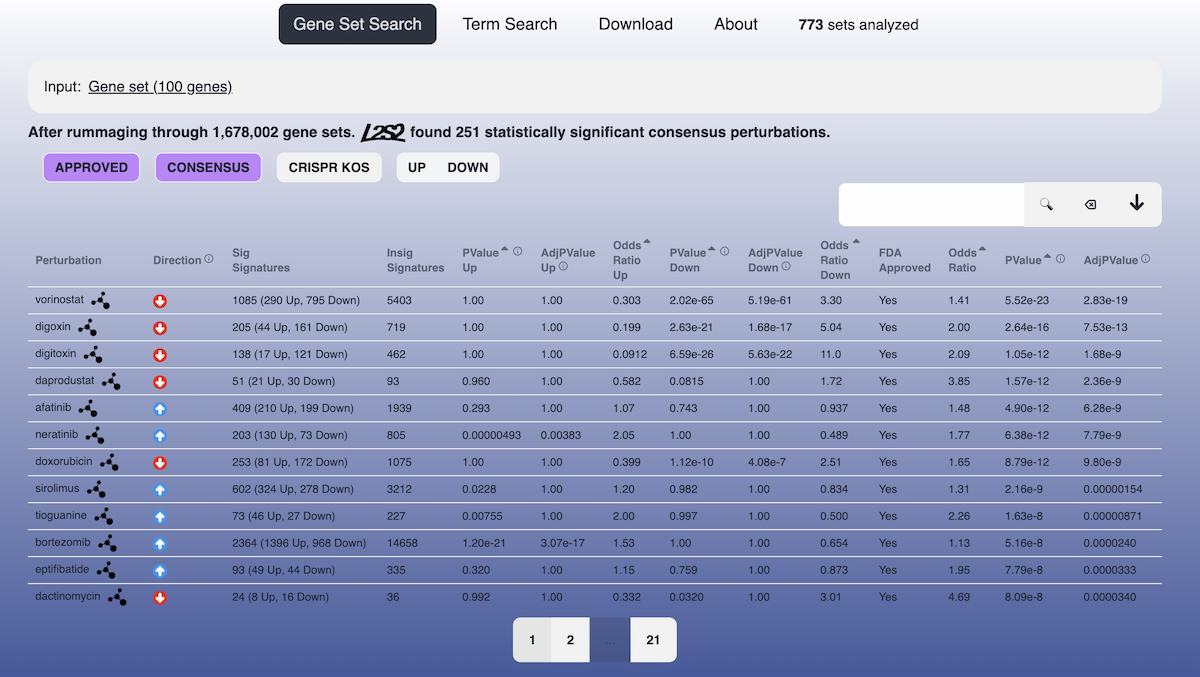Viewport: 1200px width, 677px height.
Task: Click the blue up-arrow direction icon for afatinib
Action: click(x=160, y=409)
